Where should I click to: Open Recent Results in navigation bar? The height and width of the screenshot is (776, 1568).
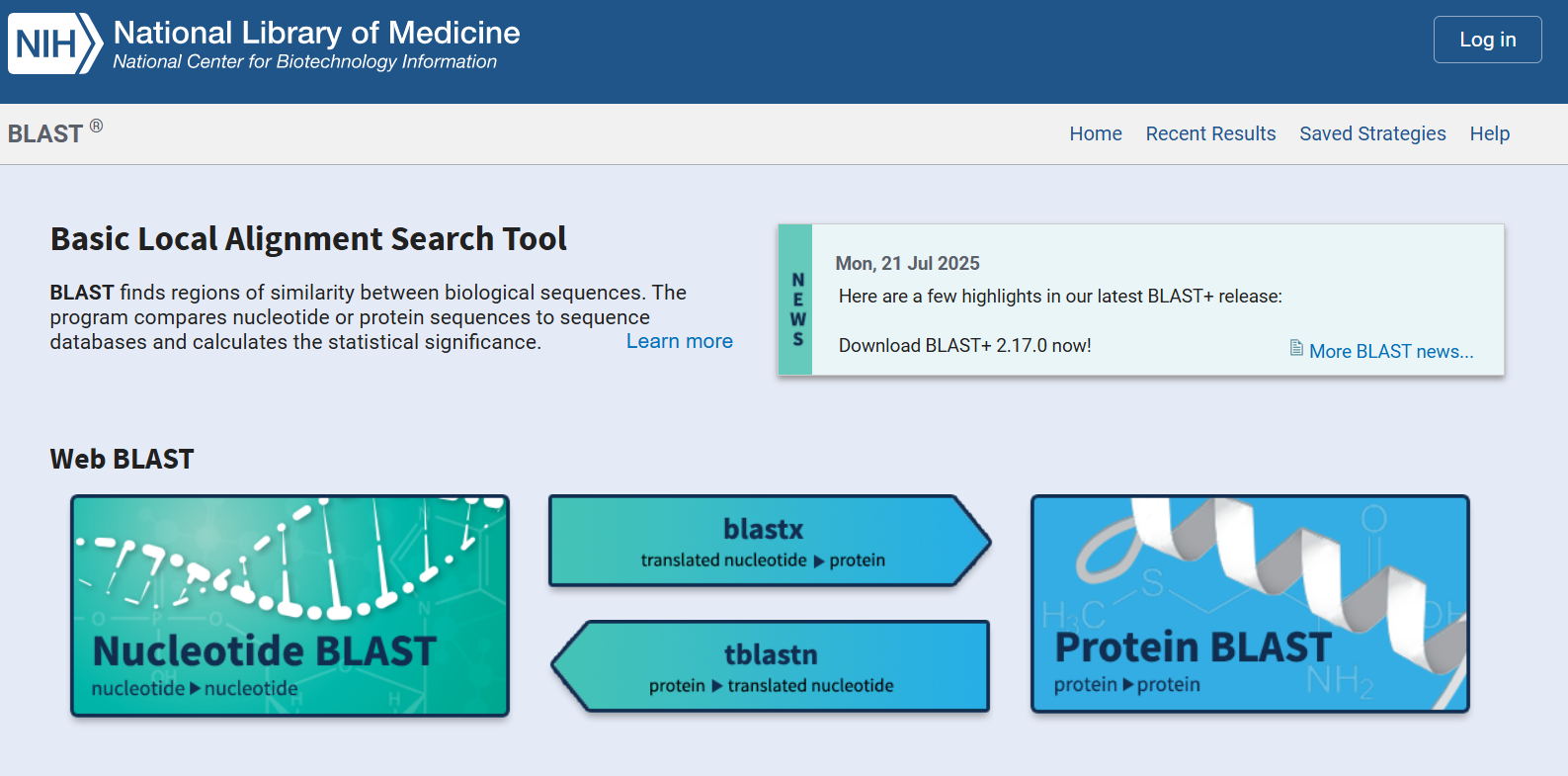[1209, 133]
